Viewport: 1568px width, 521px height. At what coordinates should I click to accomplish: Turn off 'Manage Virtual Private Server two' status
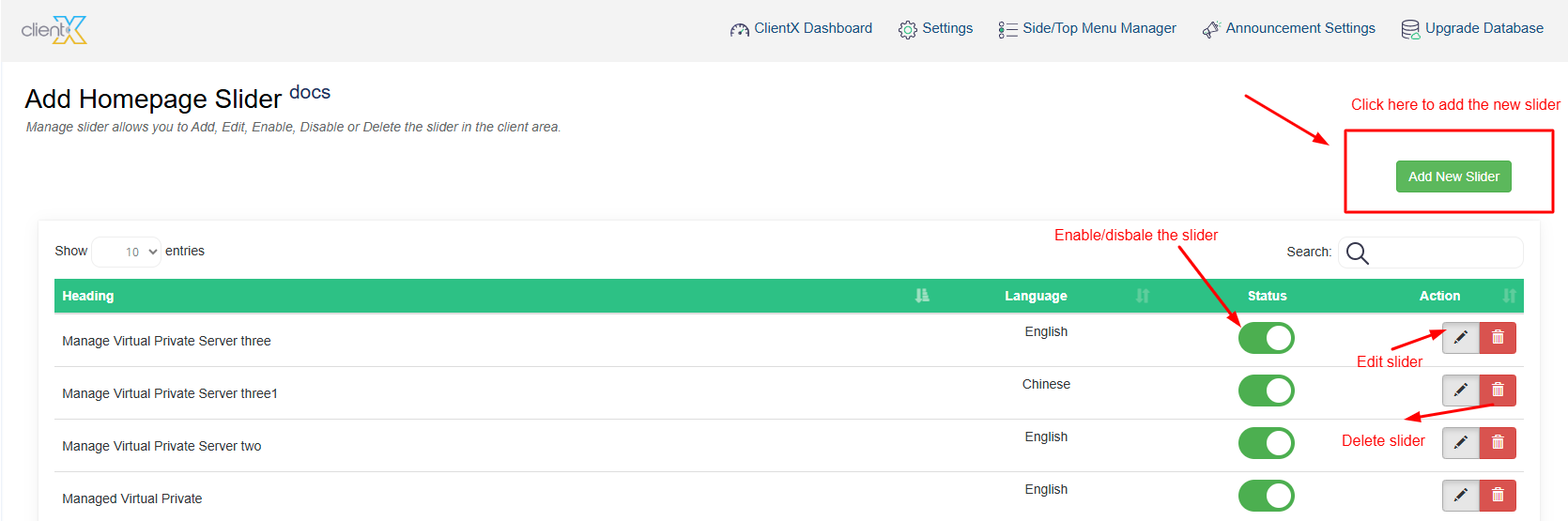click(x=1266, y=443)
